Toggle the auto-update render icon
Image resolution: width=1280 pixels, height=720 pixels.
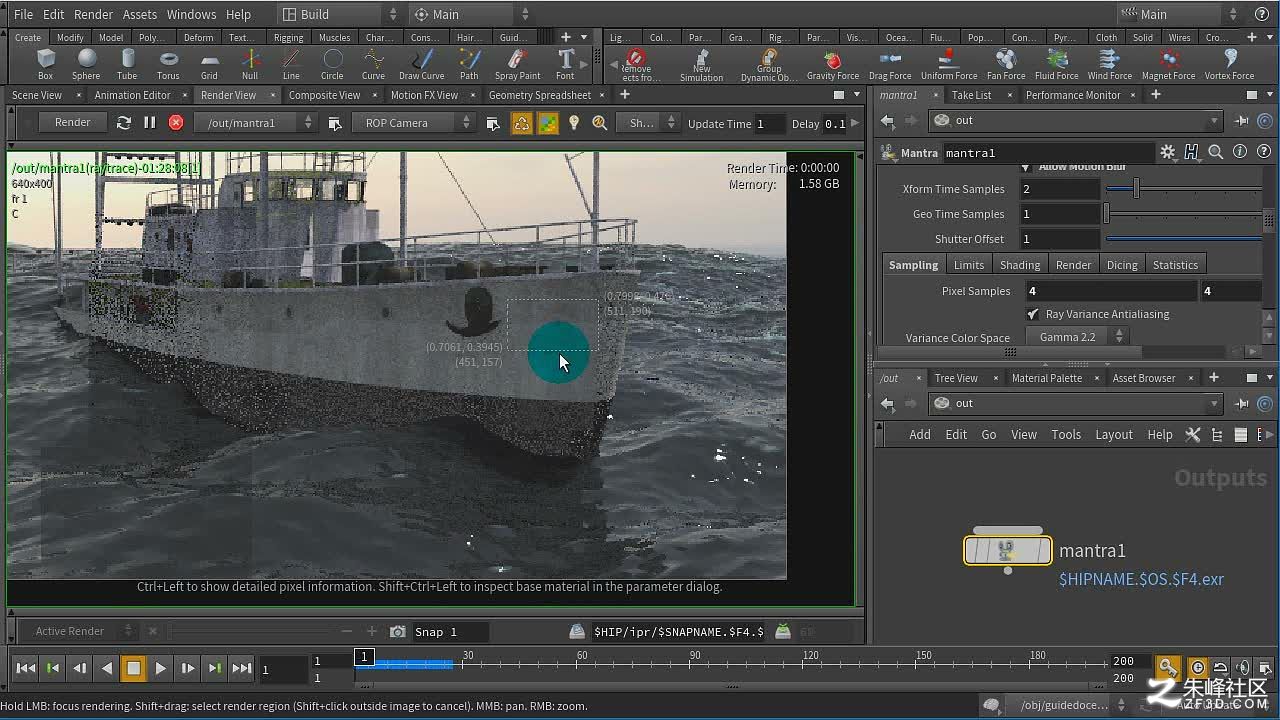click(x=521, y=123)
